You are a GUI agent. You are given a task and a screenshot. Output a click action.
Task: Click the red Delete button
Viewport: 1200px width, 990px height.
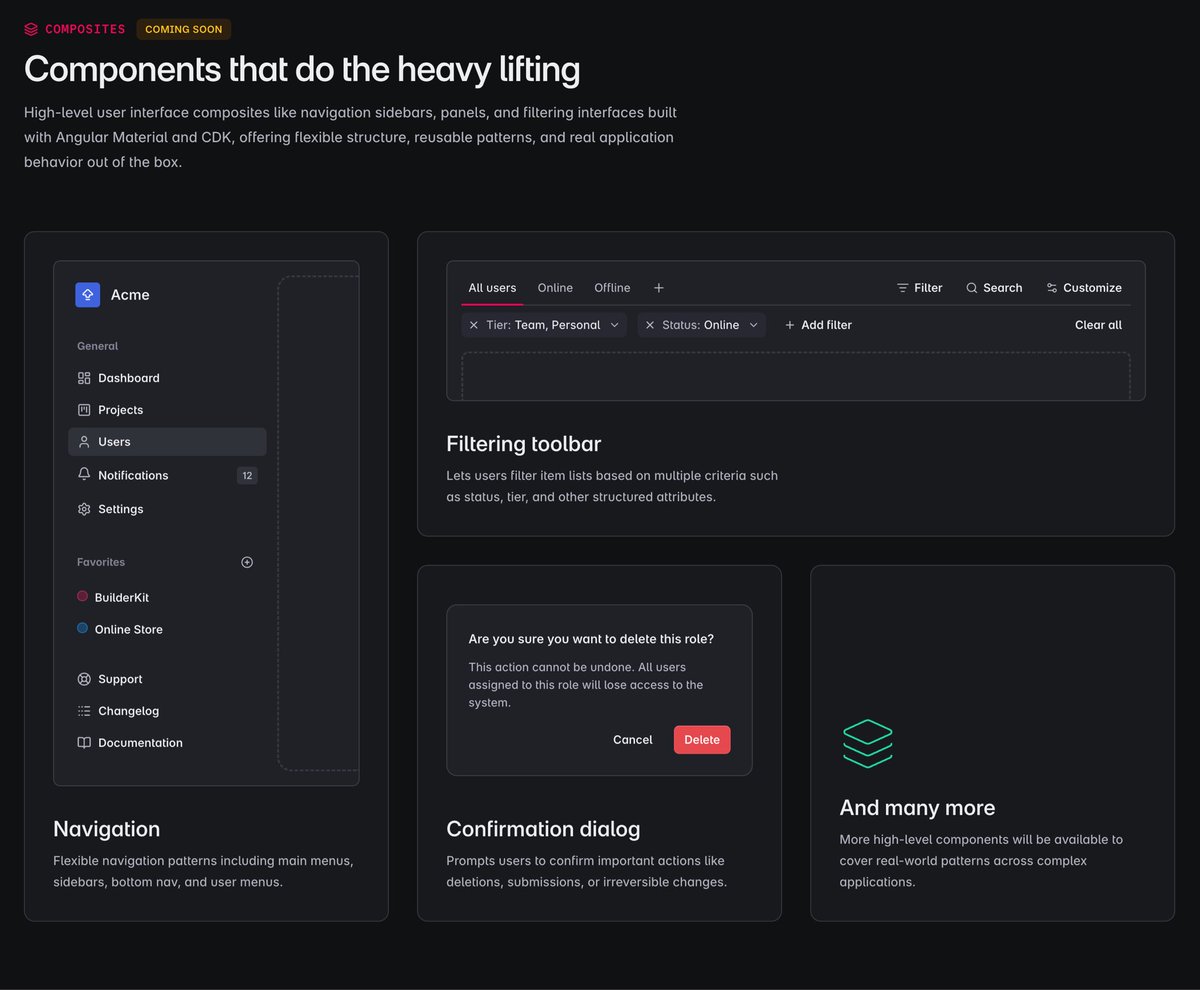coord(702,740)
